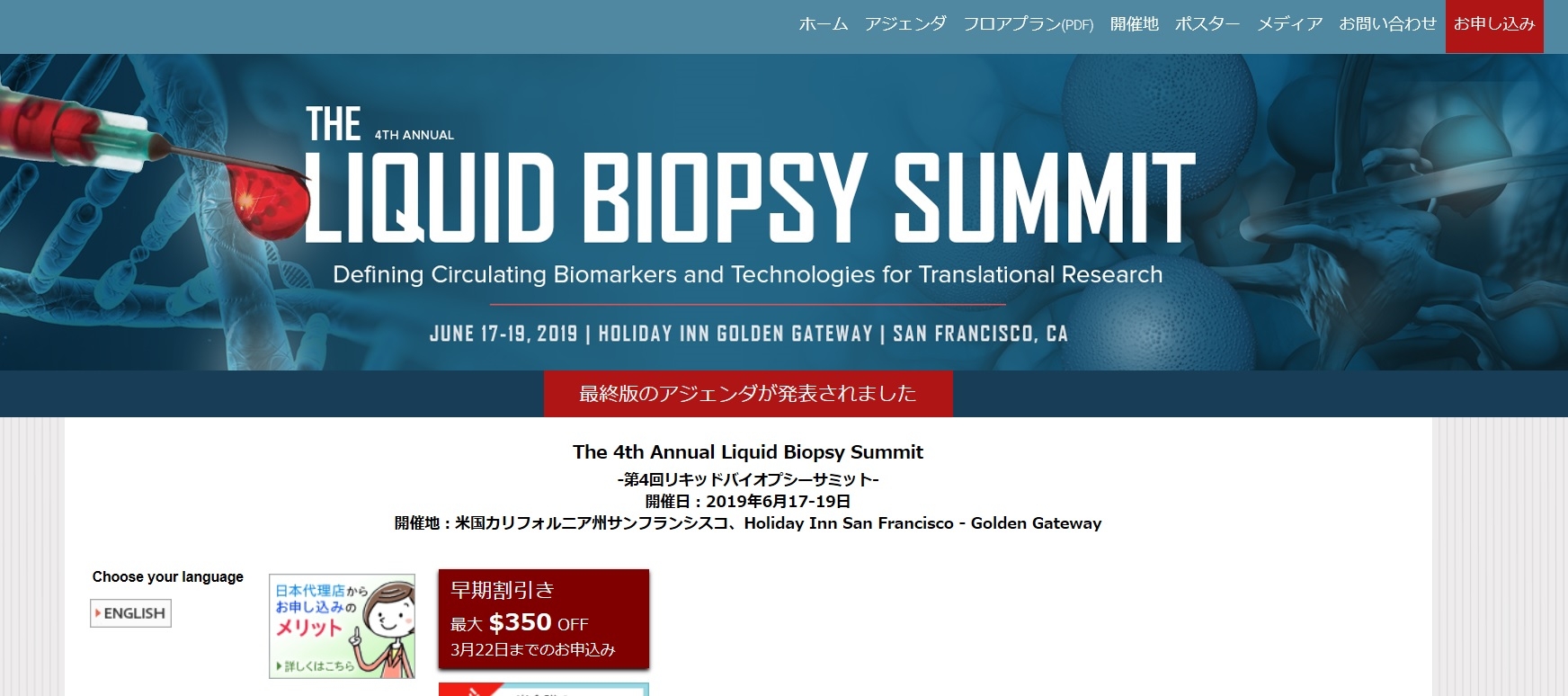Image resolution: width=1568 pixels, height=696 pixels.
Task: Click the 開催地 Holiday Inn San Francisco line
Action: pos(747,523)
